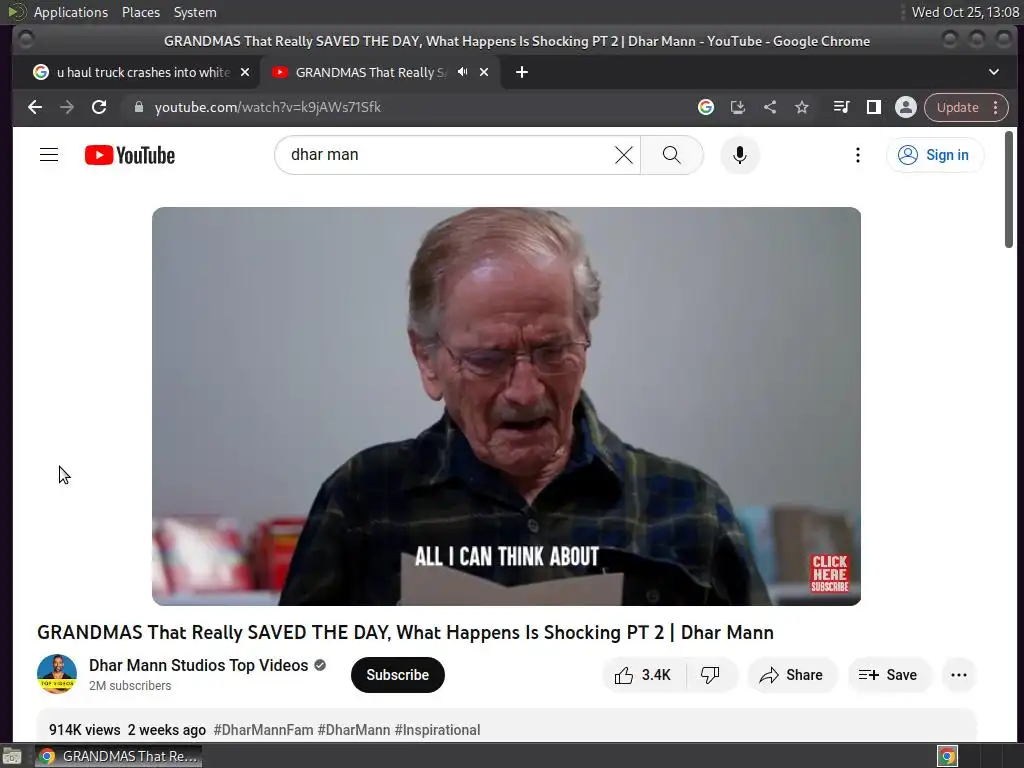Open YouTube hamburger guide menu
Viewport: 1024px width, 768px height.
click(x=49, y=155)
